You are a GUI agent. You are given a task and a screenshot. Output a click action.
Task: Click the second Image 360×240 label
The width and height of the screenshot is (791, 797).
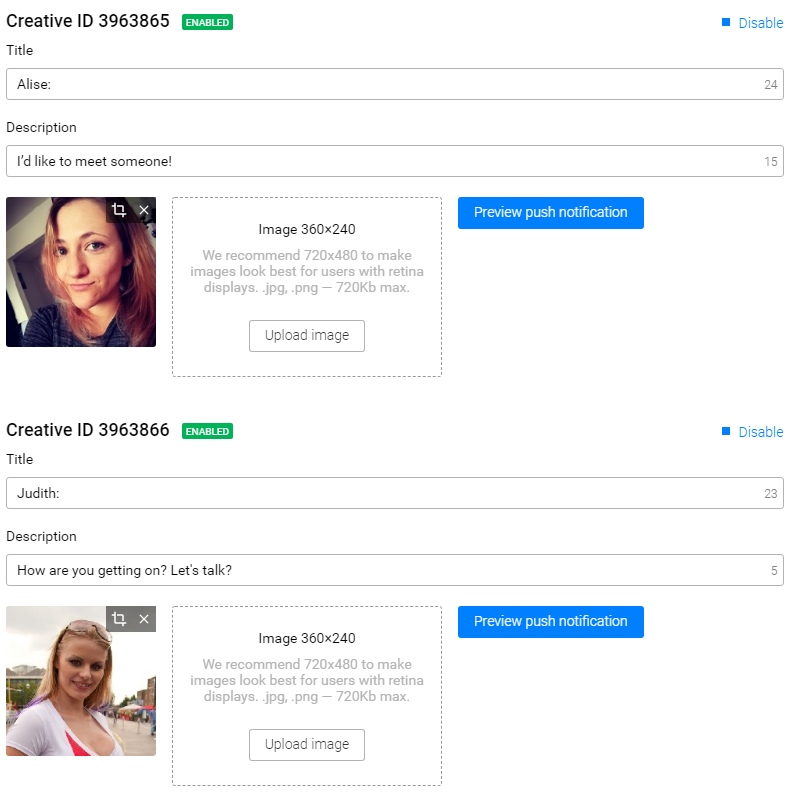click(x=307, y=638)
